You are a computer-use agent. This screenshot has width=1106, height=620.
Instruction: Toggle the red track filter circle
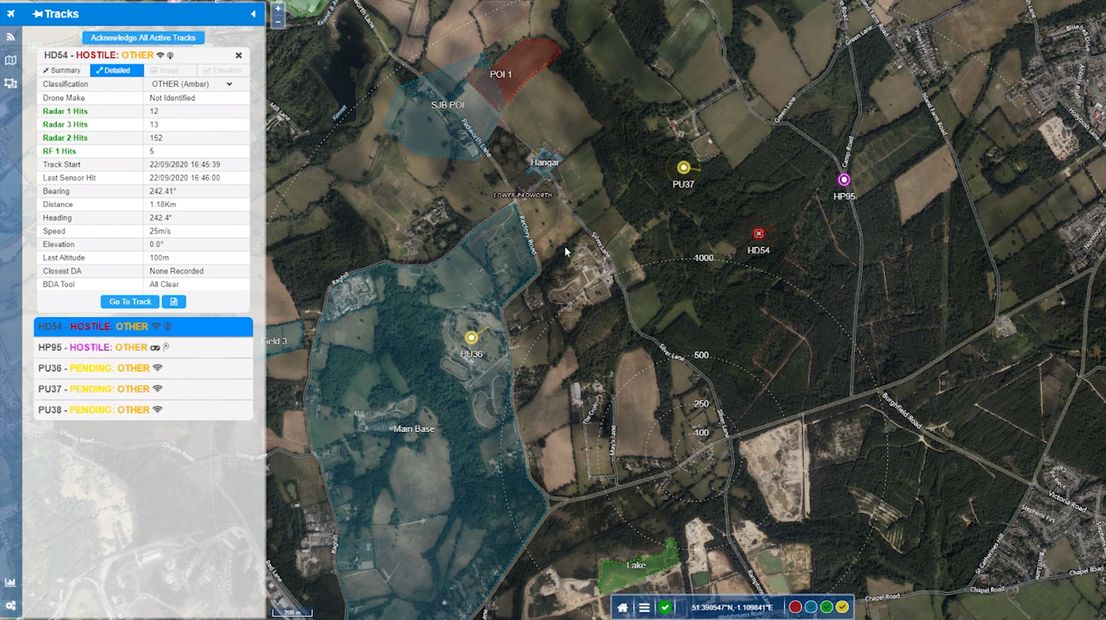tap(795, 607)
